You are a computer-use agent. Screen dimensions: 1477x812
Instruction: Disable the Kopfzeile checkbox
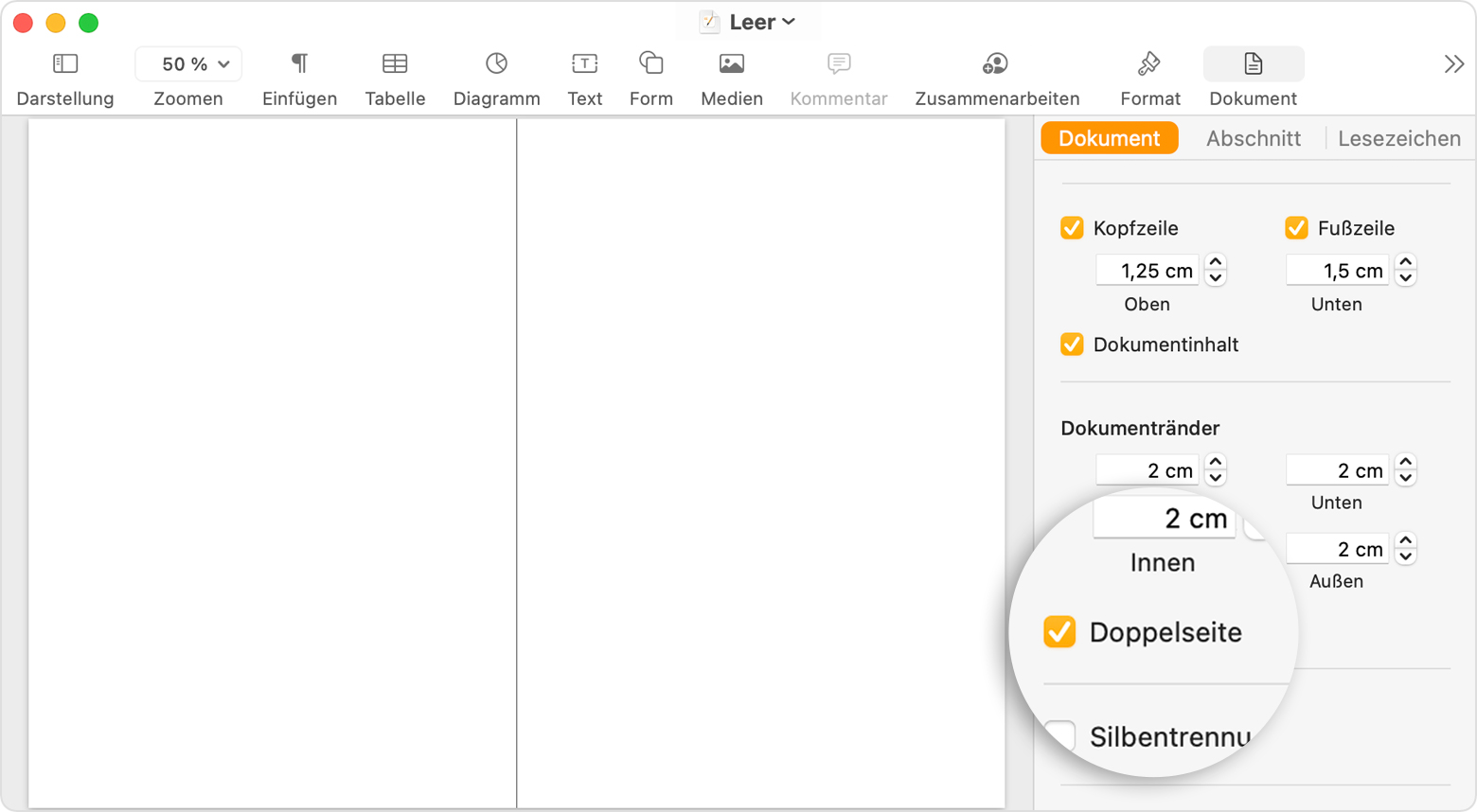(1072, 228)
